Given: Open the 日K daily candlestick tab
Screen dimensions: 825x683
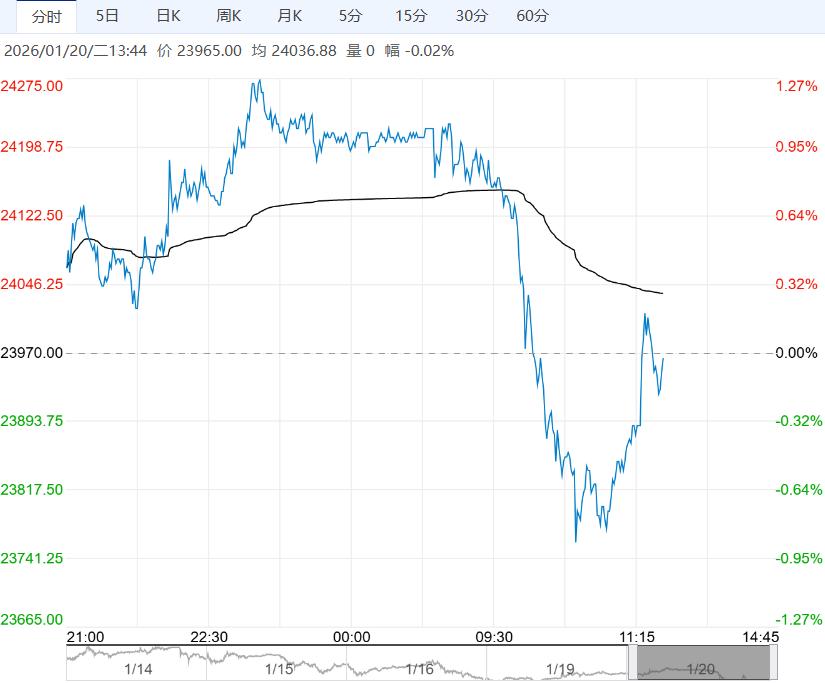Looking at the screenshot, I should (x=168, y=16).
